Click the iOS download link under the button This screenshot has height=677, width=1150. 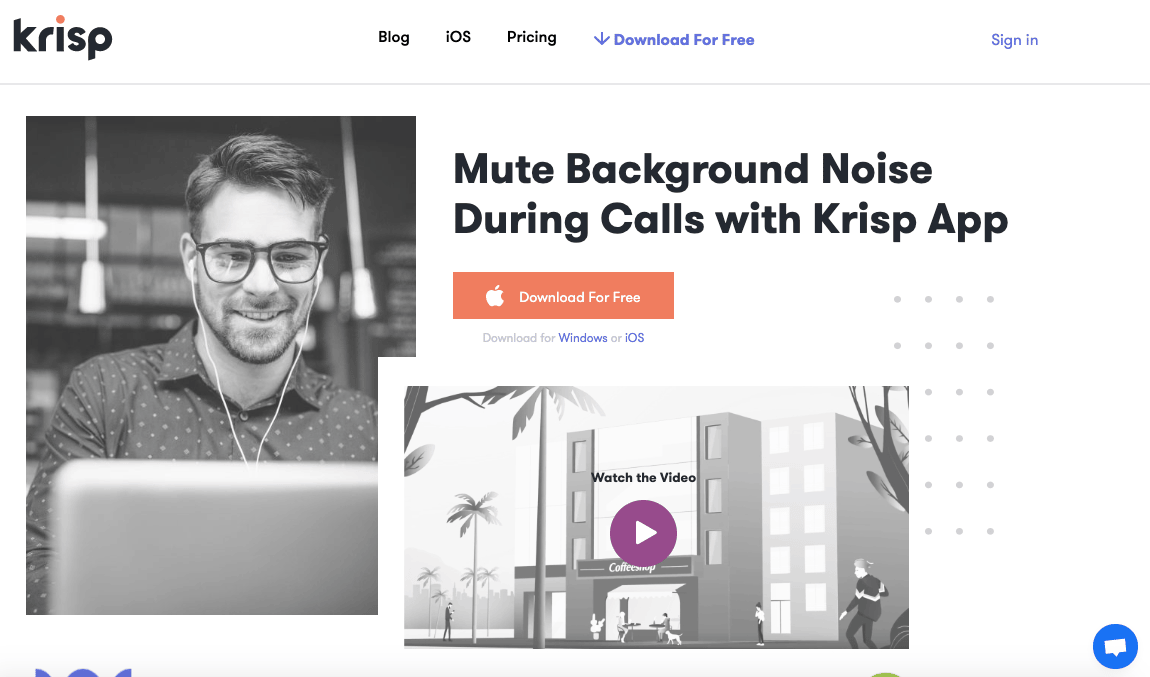(x=634, y=338)
